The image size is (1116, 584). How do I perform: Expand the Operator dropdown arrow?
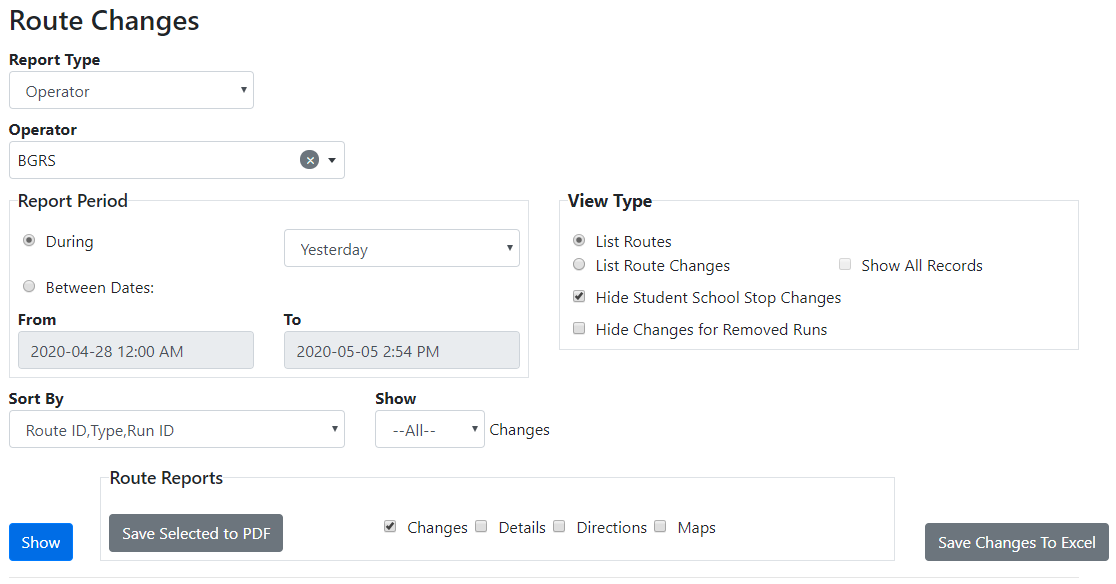click(x=332, y=160)
